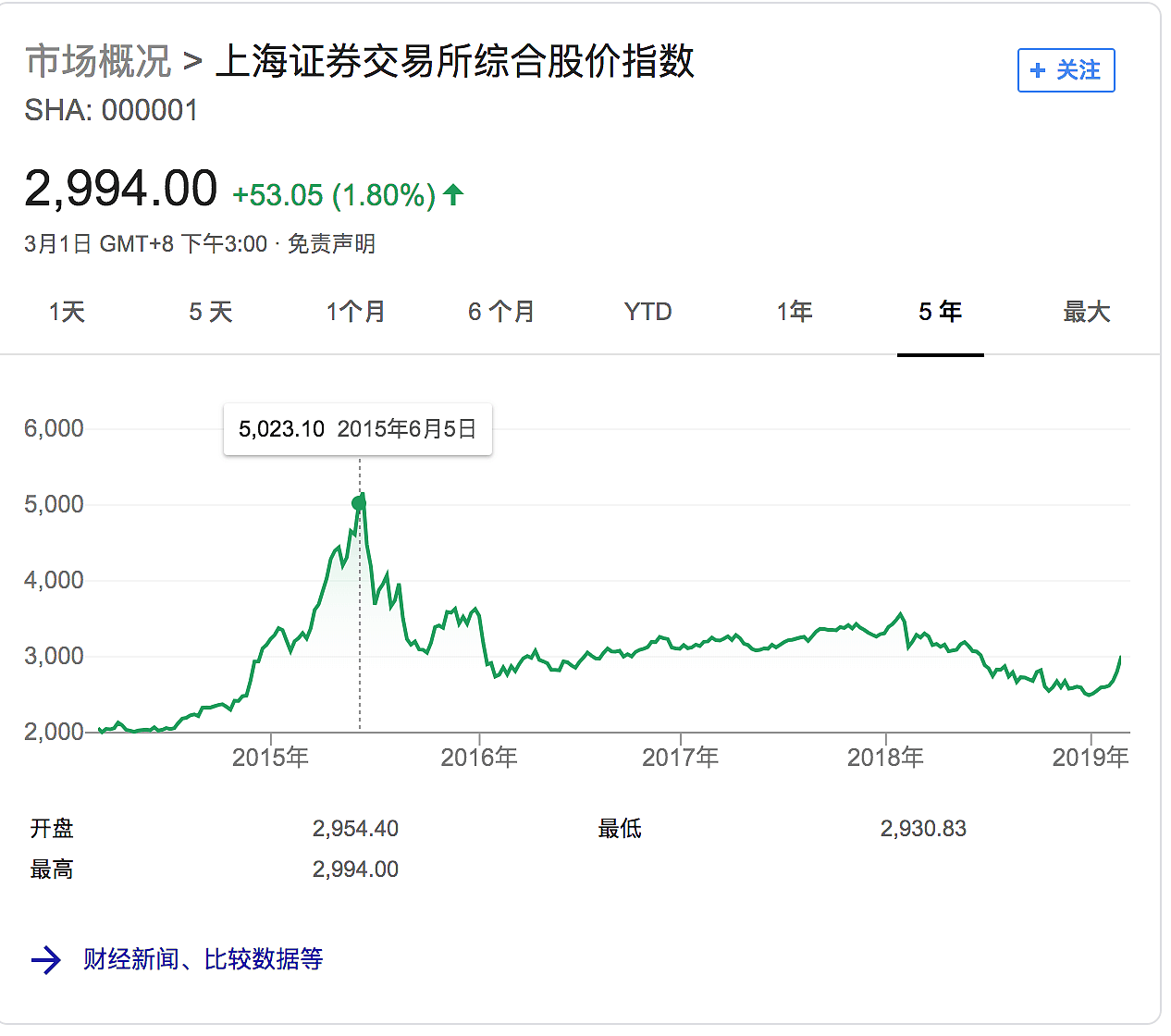
Task: Select the 1年 range tab
Action: (795, 312)
